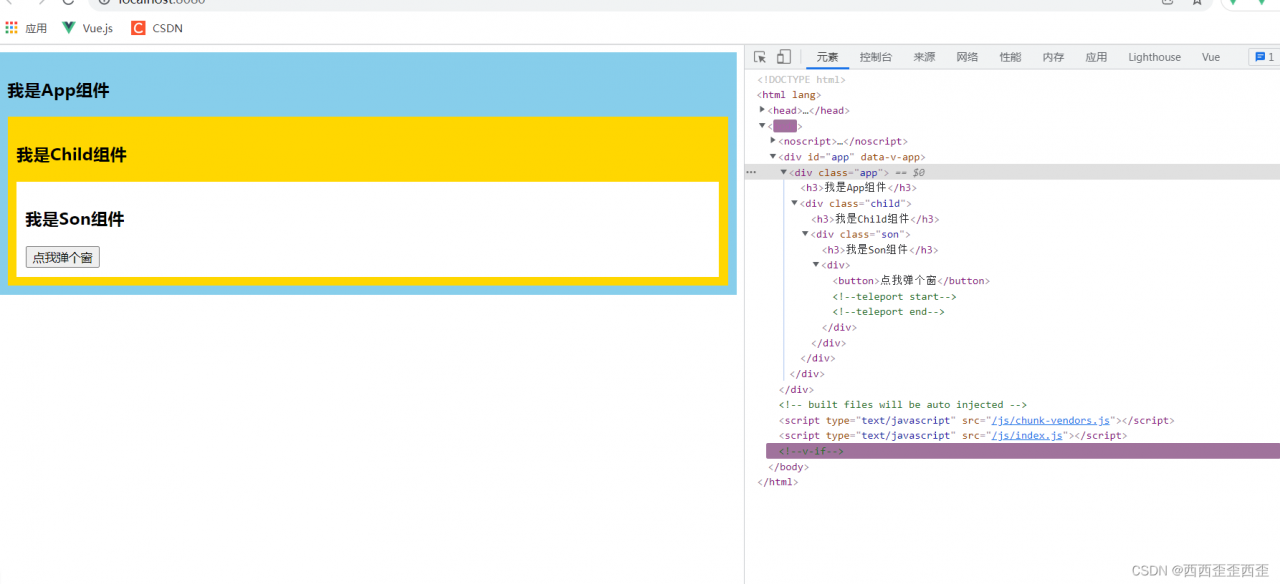
Task: Collapse the div containing the button node
Action: coord(816,265)
